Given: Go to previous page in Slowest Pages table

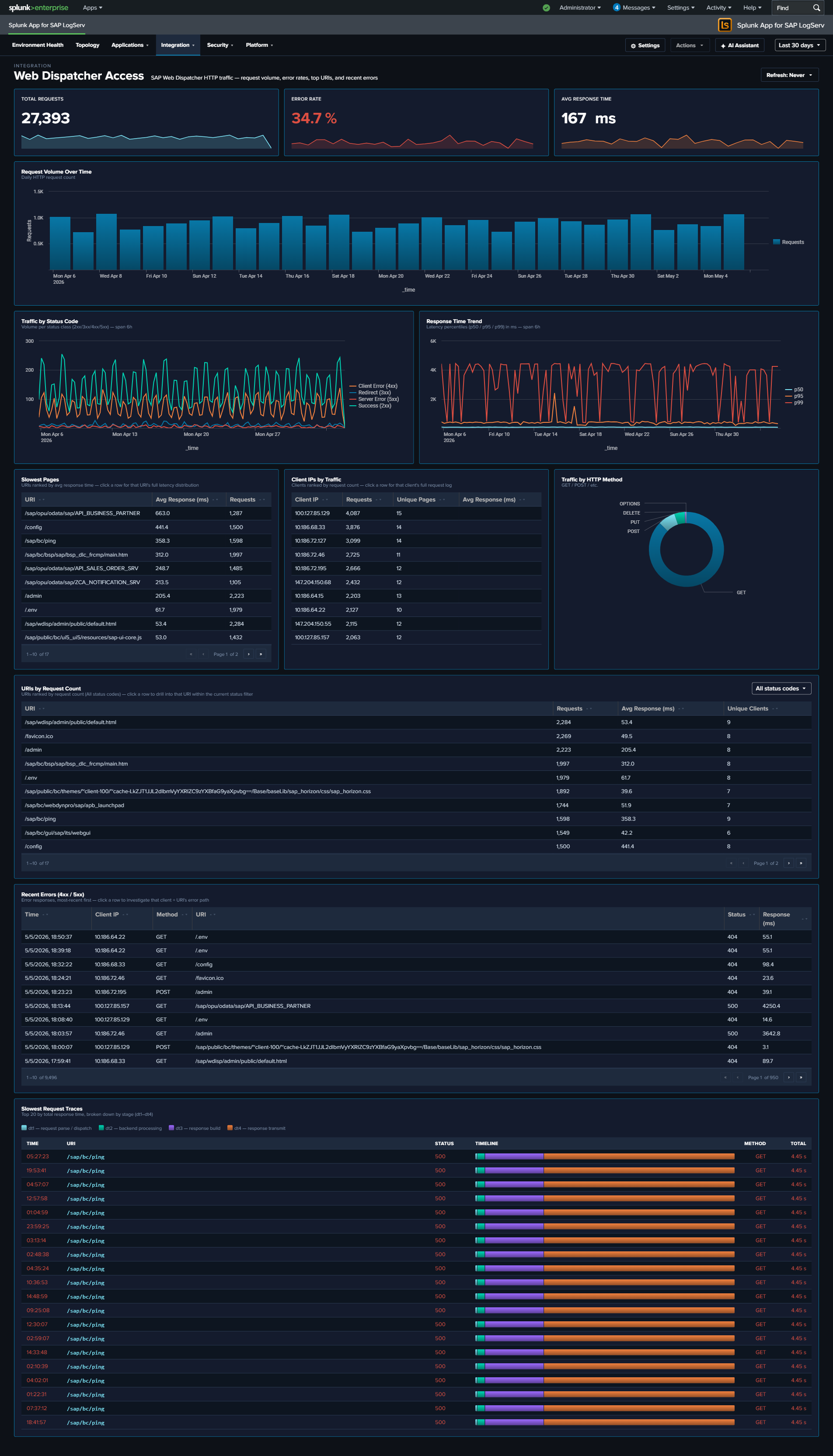Looking at the screenshot, I should pyautogui.click(x=203, y=654).
